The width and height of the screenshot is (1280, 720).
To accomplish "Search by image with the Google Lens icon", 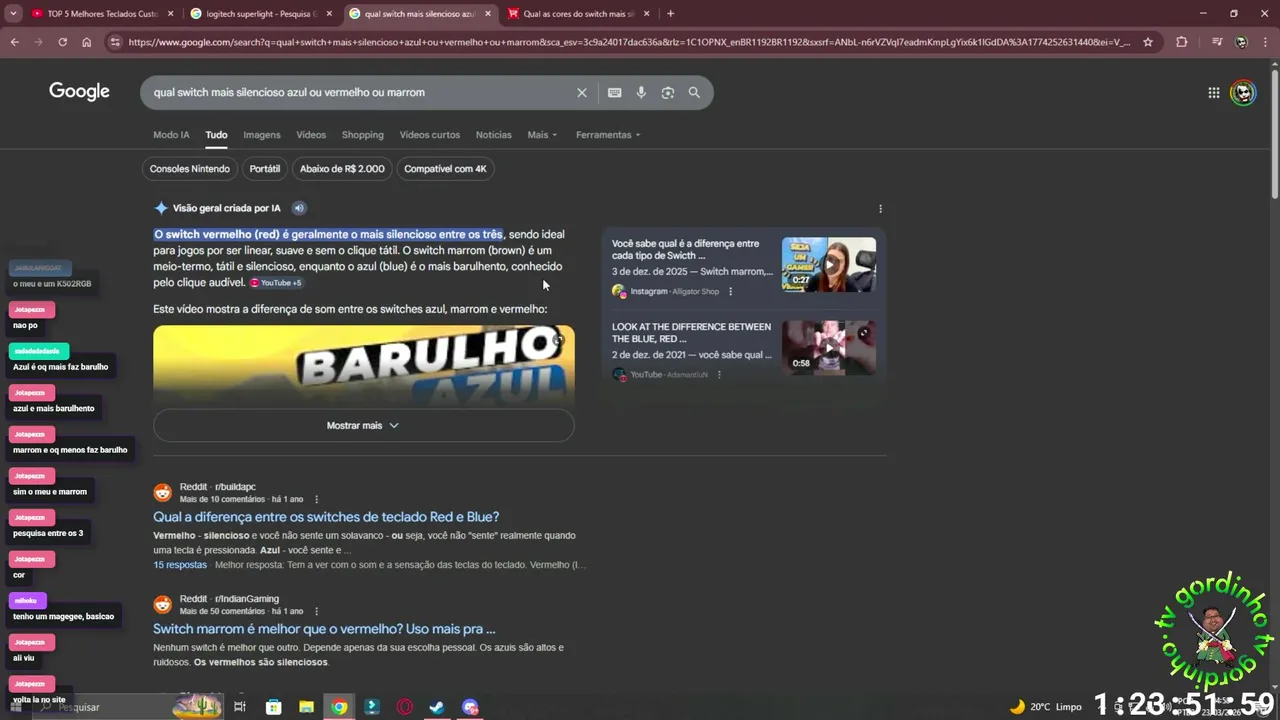I will [668, 92].
